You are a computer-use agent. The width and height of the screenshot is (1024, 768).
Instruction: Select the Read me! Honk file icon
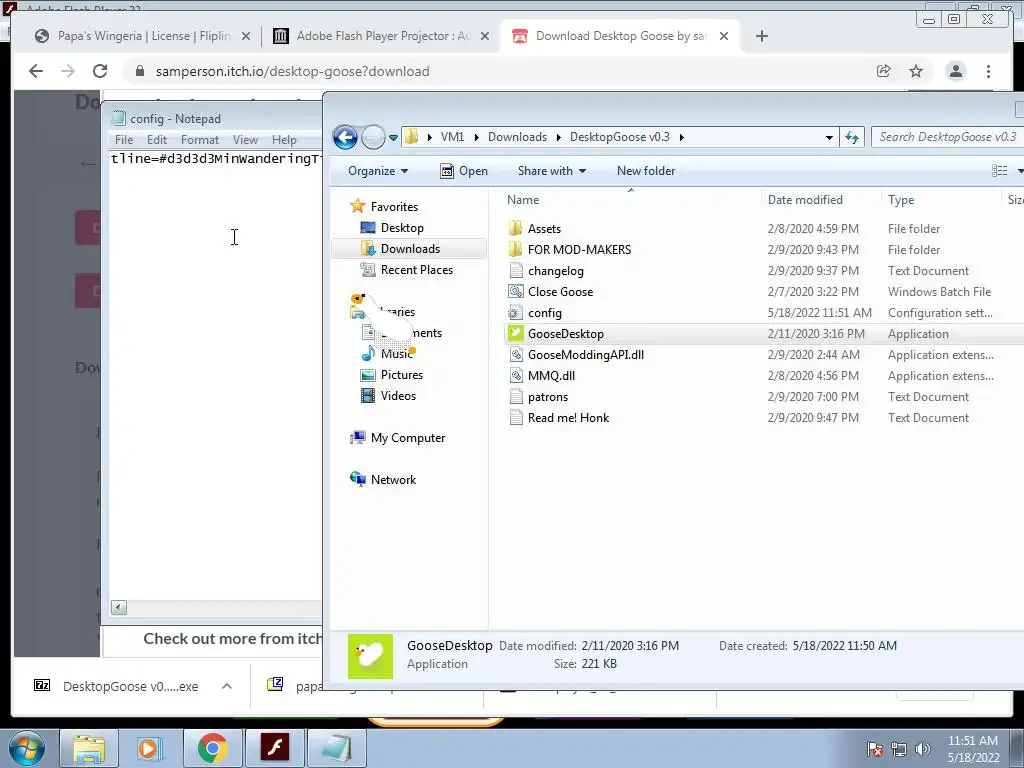[516, 417]
